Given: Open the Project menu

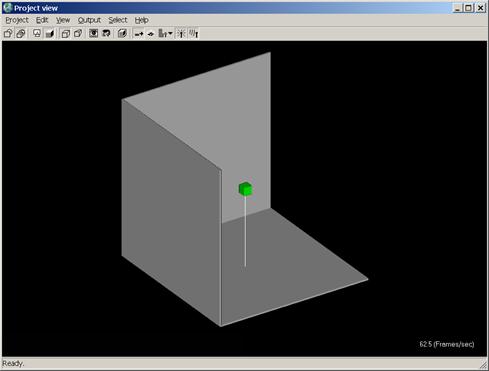Looking at the screenshot, I should 17,20.
